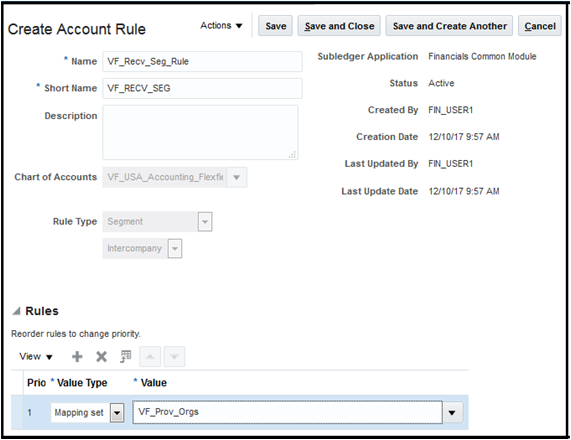Open the Rule Type Segment dropdown
Screen dimensions: 571x440
[x=205, y=222]
